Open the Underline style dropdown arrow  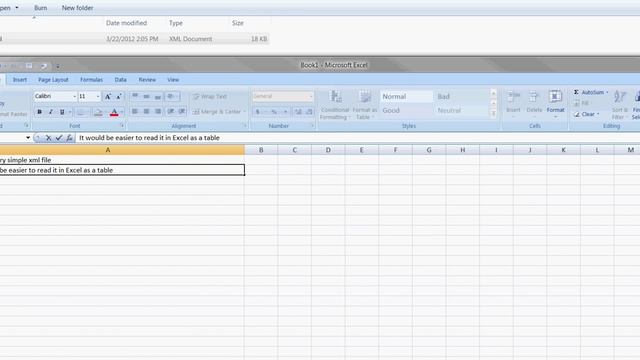[x=70, y=112]
